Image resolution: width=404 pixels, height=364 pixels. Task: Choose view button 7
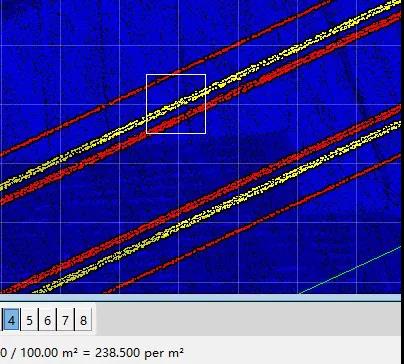coord(65,320)
